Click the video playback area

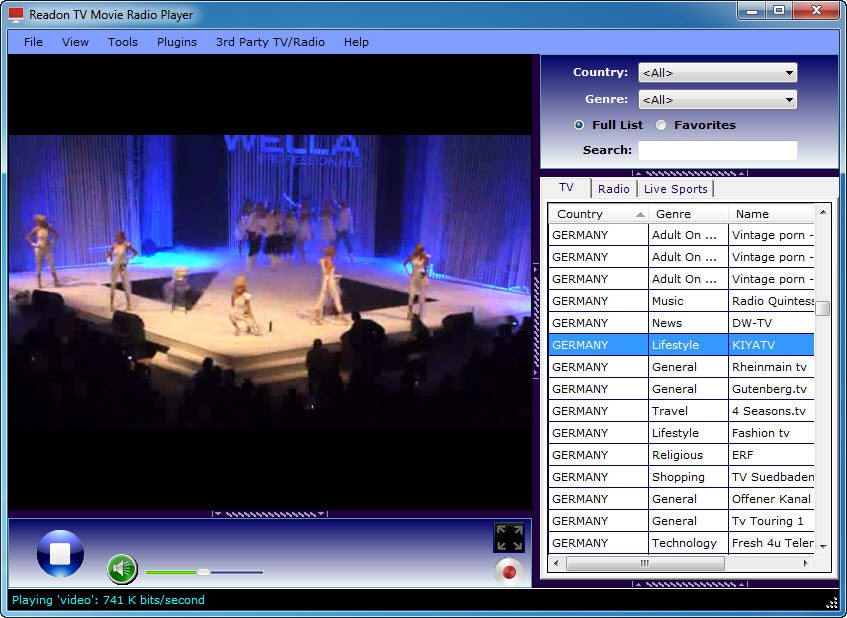coord(270,281)
